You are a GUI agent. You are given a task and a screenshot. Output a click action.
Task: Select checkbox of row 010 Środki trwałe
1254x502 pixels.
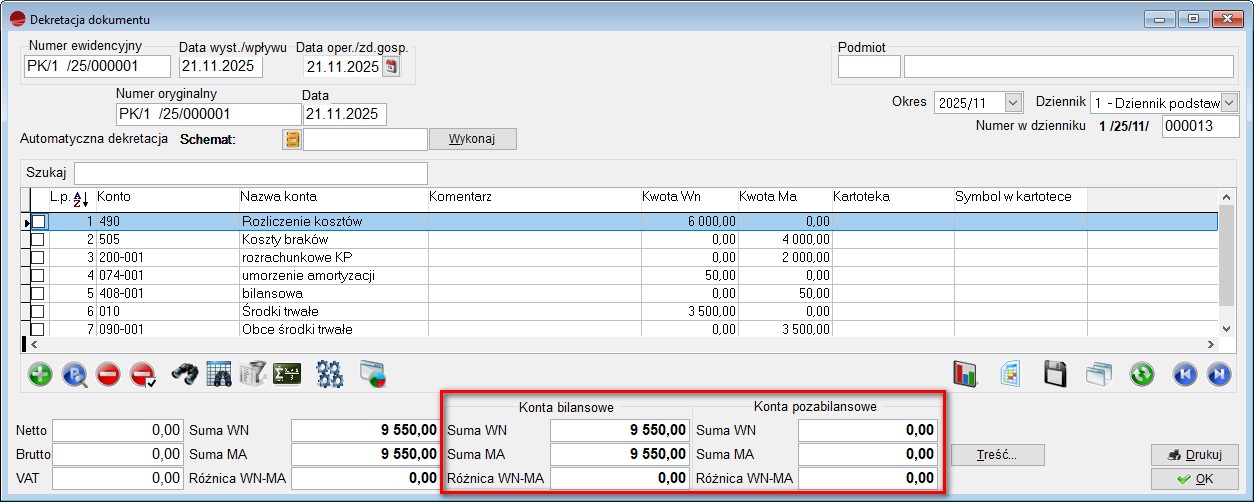coord(39,311)
